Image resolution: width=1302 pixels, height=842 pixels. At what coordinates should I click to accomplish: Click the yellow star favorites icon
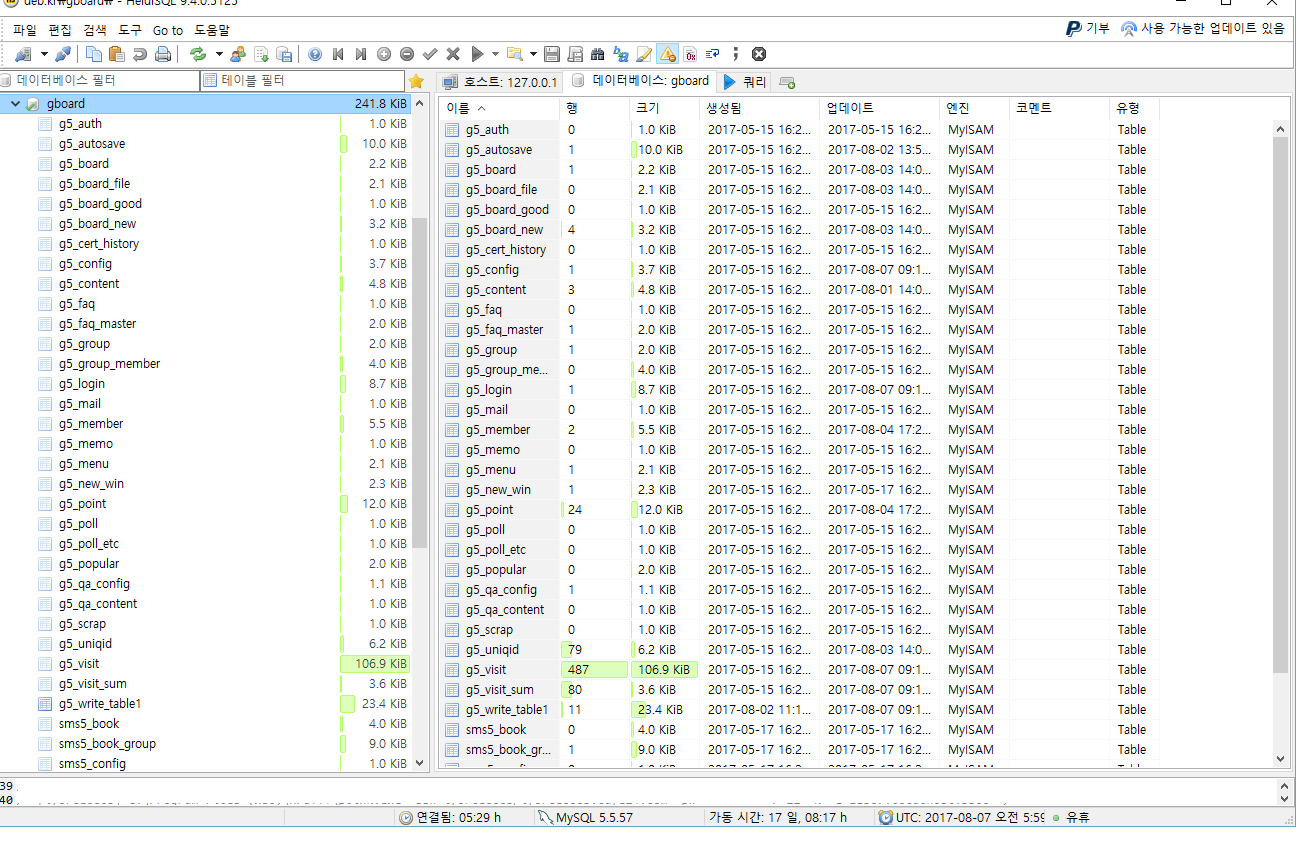pyautogui.click(x=416, y=81)
